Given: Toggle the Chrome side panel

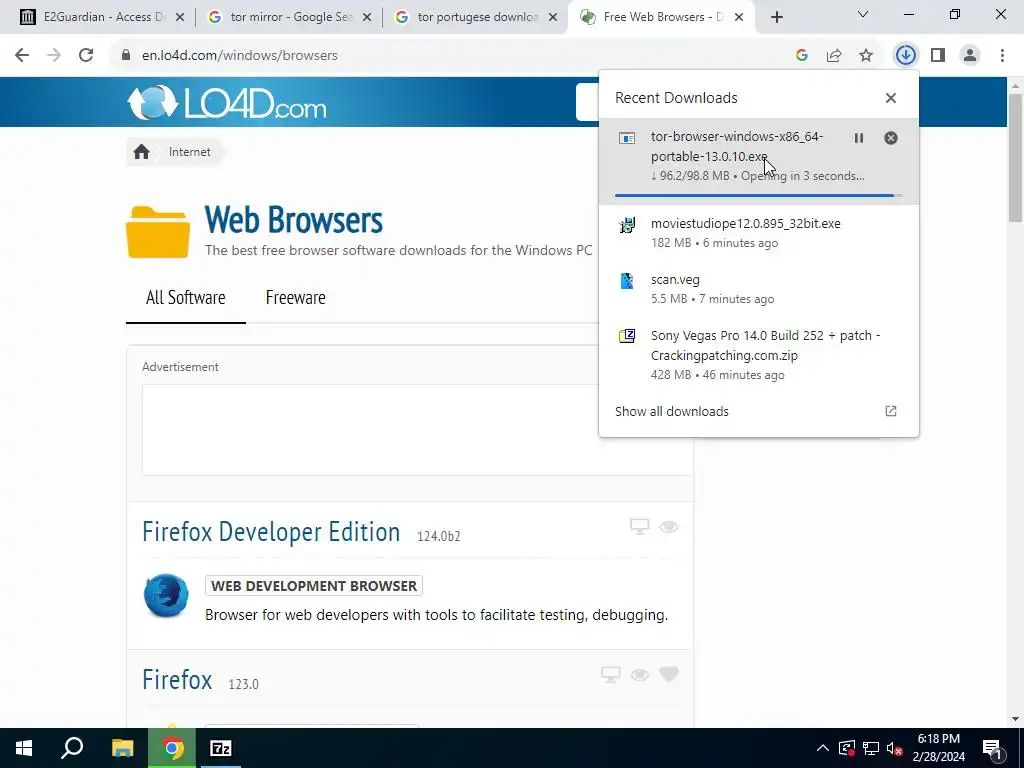Looking at the screenshot, I should click(x=938, y=55).
